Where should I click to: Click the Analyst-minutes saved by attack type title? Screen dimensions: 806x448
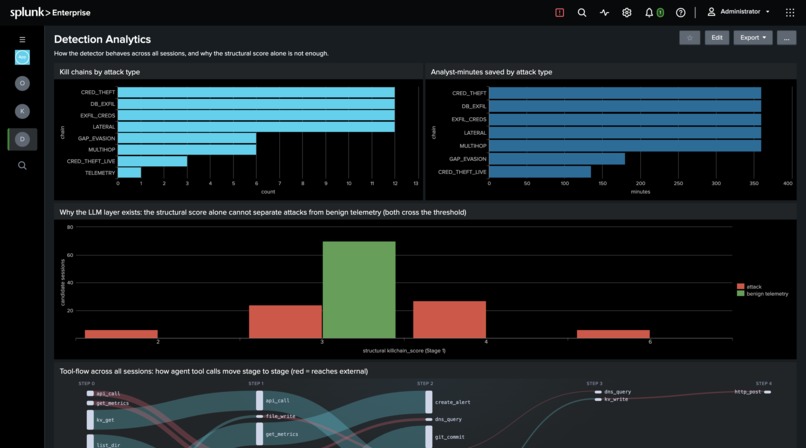tap(491, 72)
